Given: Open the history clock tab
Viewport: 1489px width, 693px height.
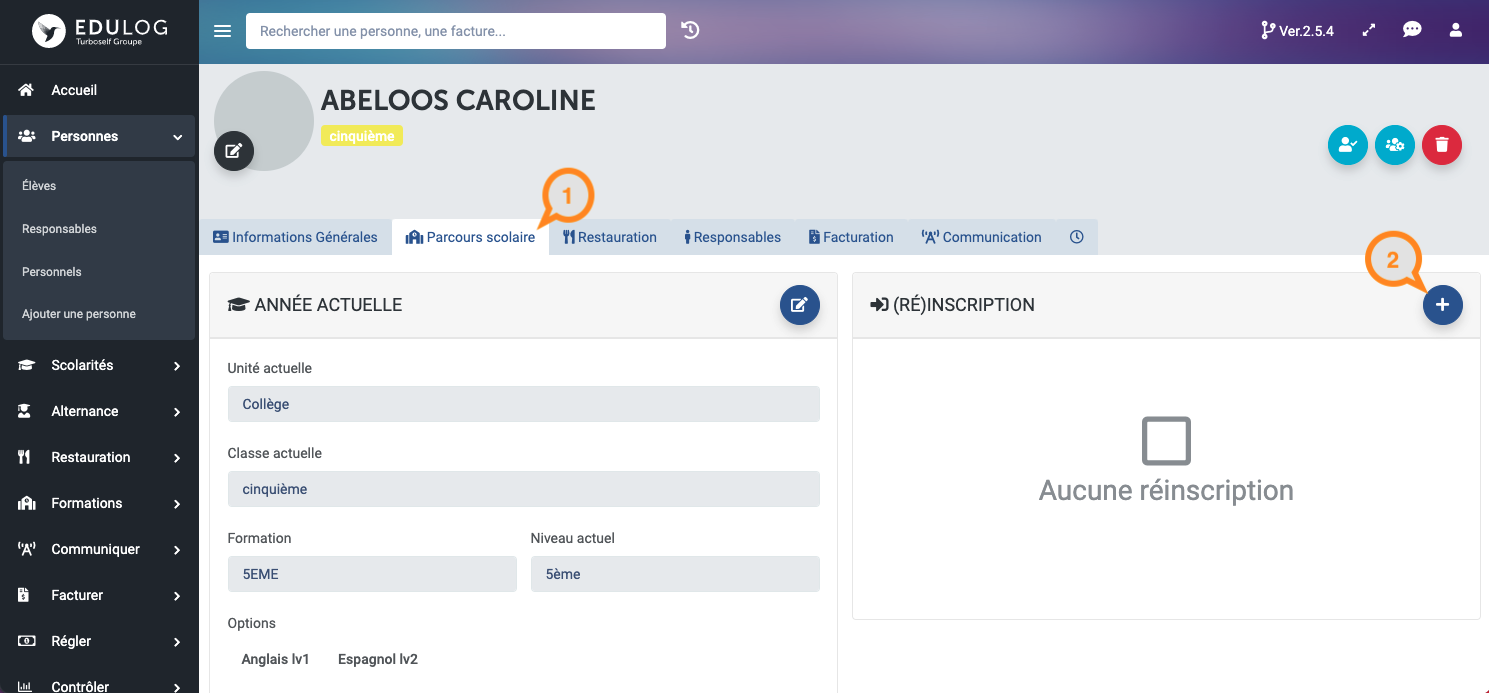Looking at the screenshot, I should pos(1077,237).
